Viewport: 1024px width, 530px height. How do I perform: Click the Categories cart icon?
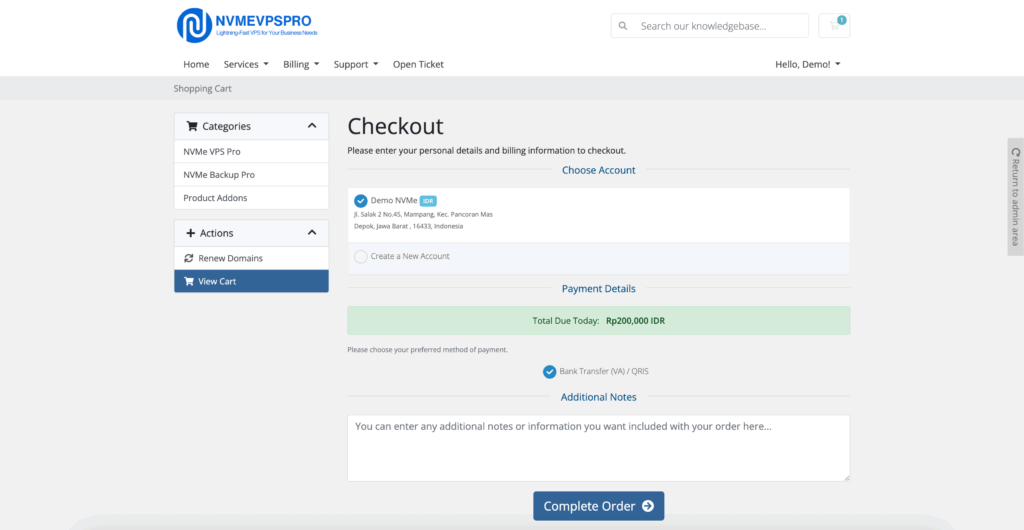point(192,126)
